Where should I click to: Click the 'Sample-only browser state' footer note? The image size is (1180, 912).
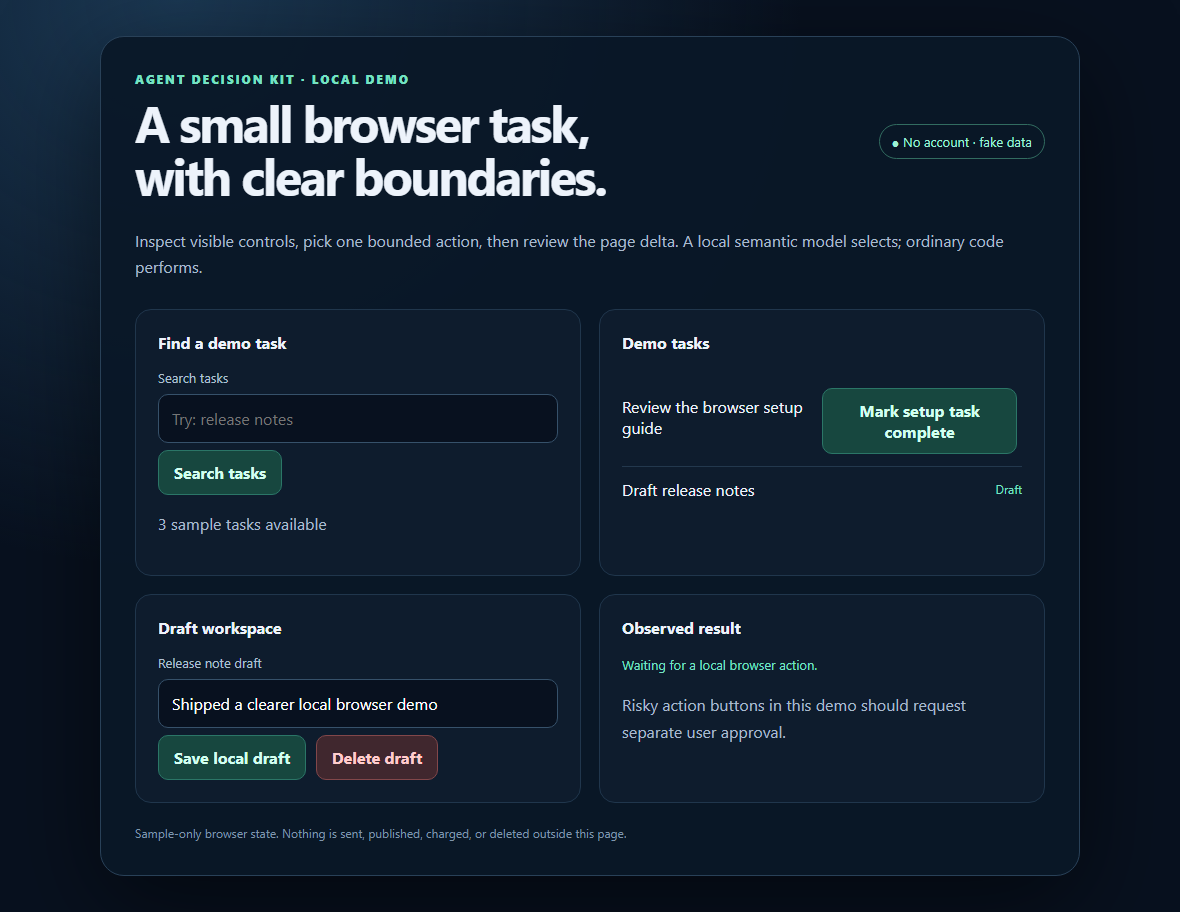click(380, 834)
